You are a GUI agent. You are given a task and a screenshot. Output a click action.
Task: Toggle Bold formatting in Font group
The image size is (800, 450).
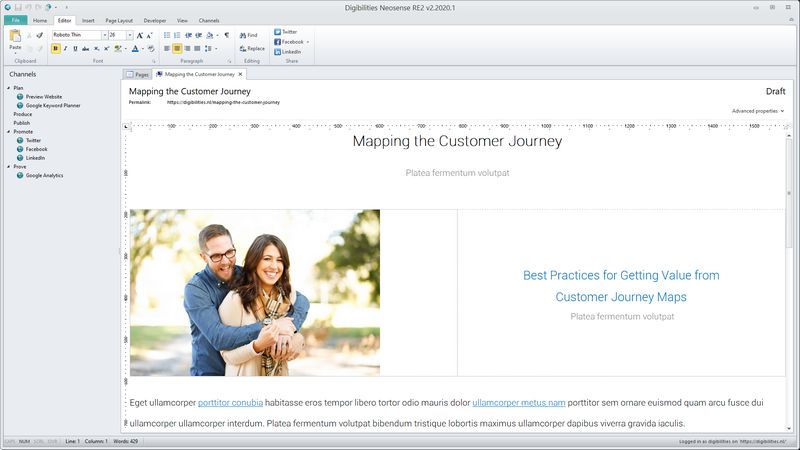tap(55, 48)
